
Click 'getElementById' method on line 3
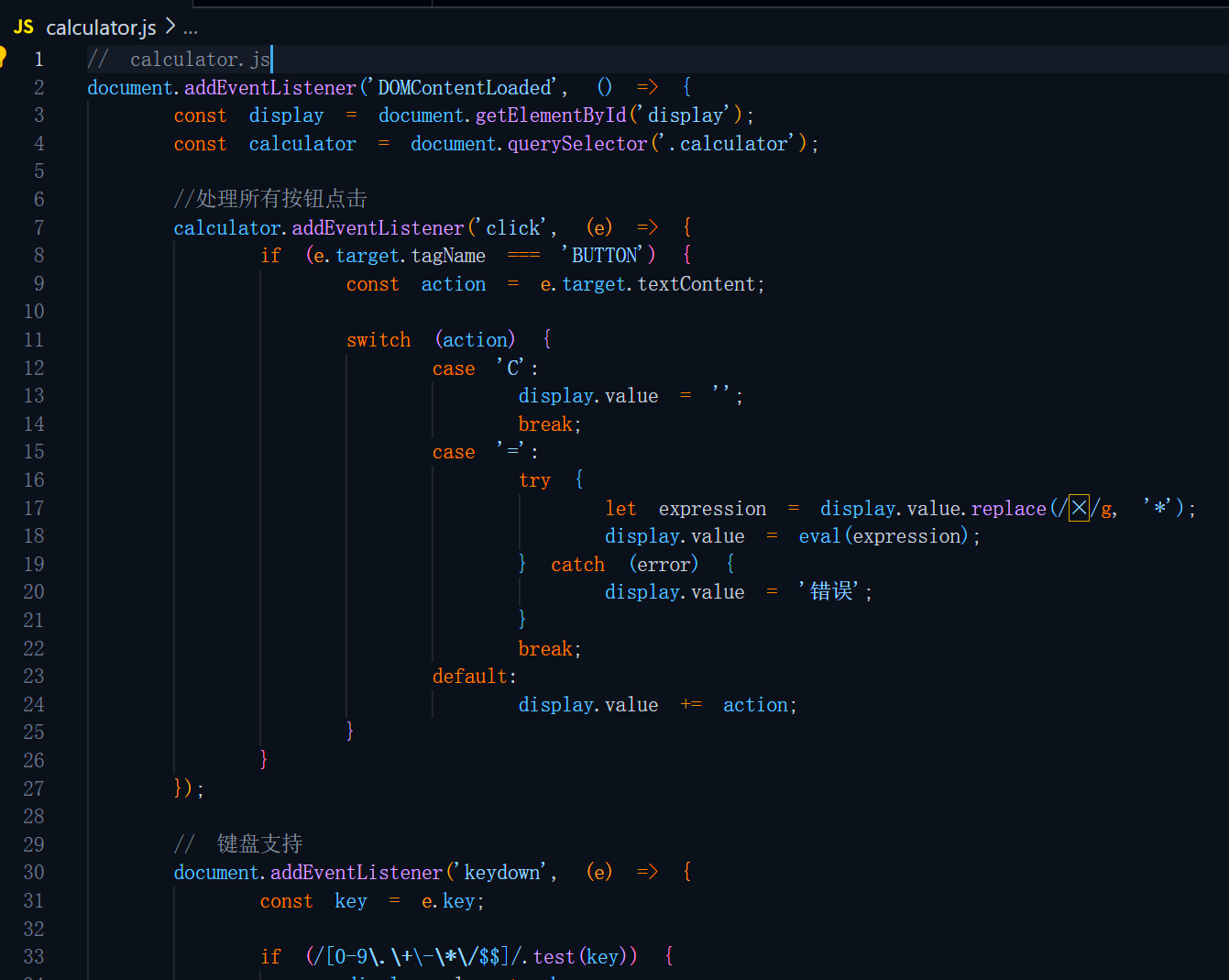(551, 116)
